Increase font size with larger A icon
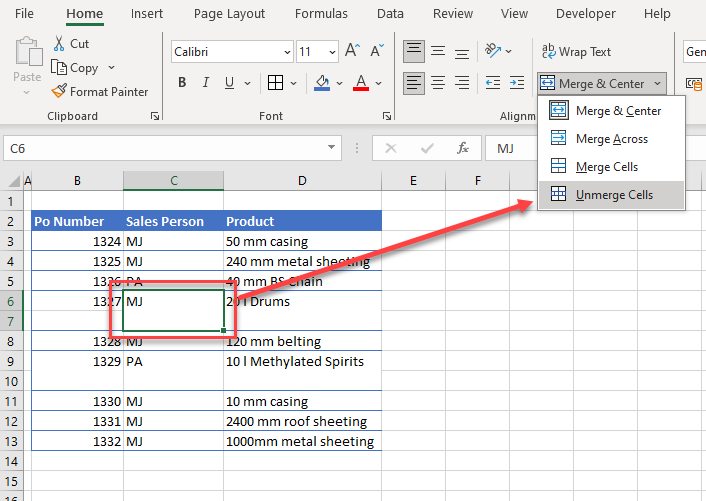Image resolution: width=706 pixels, height=501 pixels. (352, 51)
